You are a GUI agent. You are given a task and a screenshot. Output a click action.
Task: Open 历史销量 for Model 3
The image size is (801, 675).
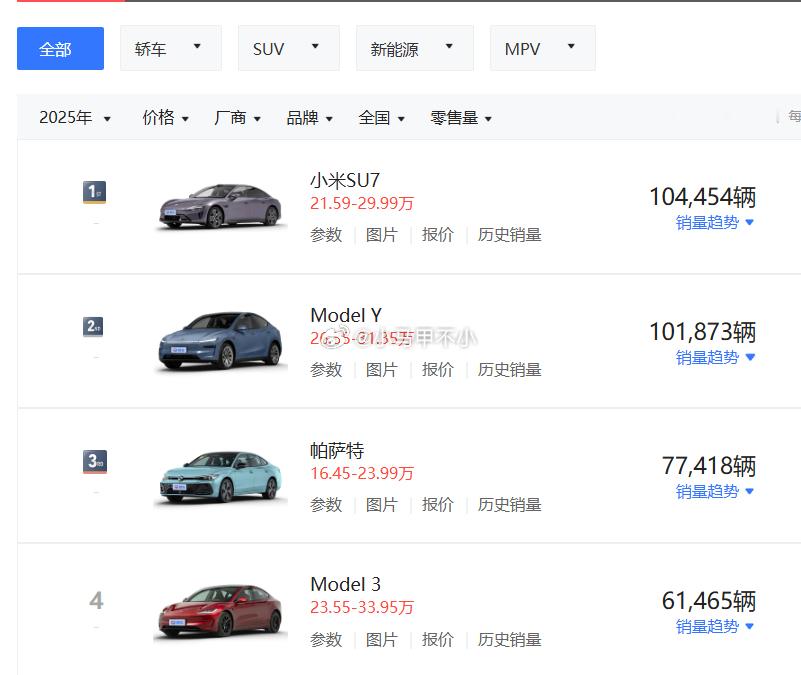point(509,640)
